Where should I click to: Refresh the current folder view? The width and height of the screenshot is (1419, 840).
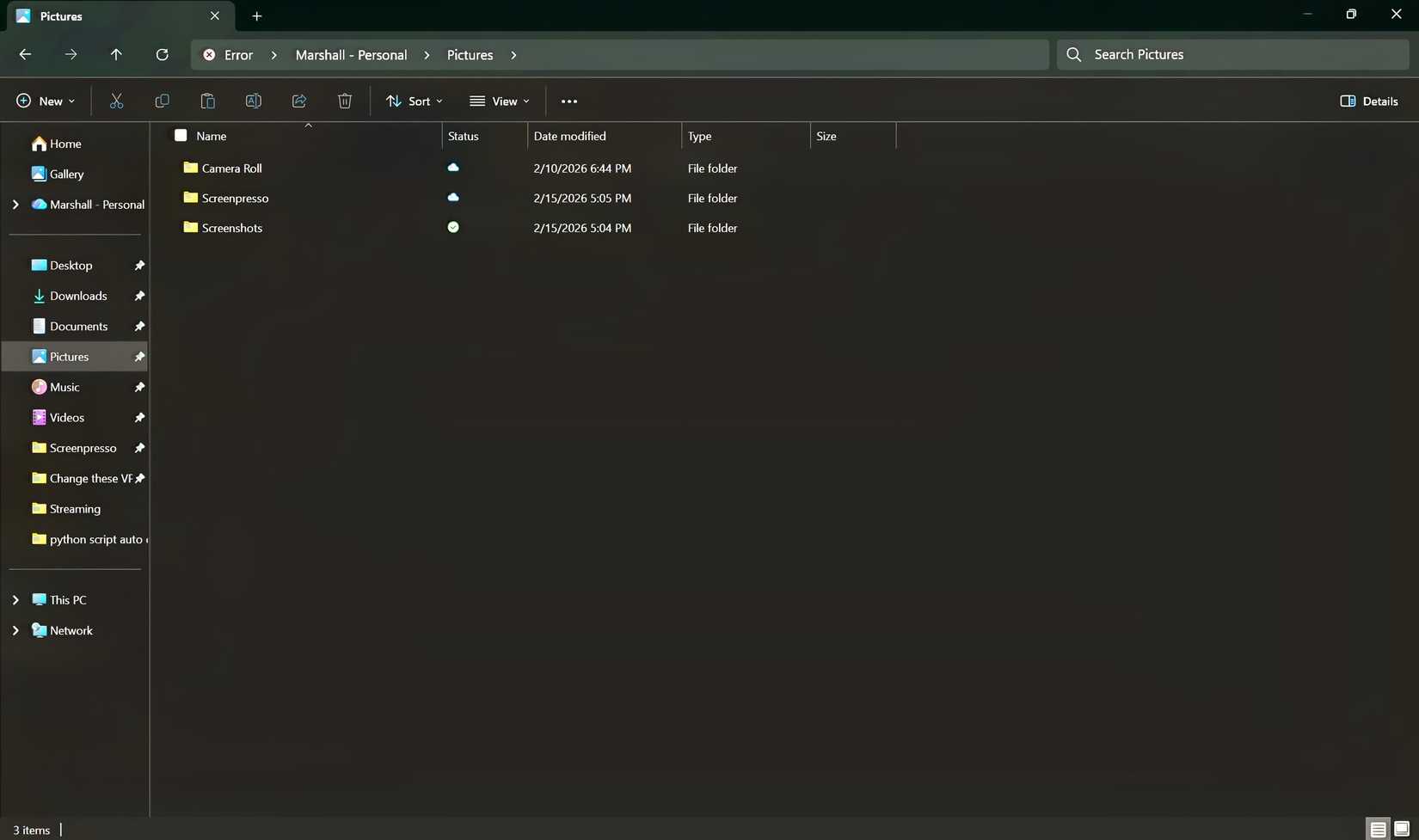(162, 54)
